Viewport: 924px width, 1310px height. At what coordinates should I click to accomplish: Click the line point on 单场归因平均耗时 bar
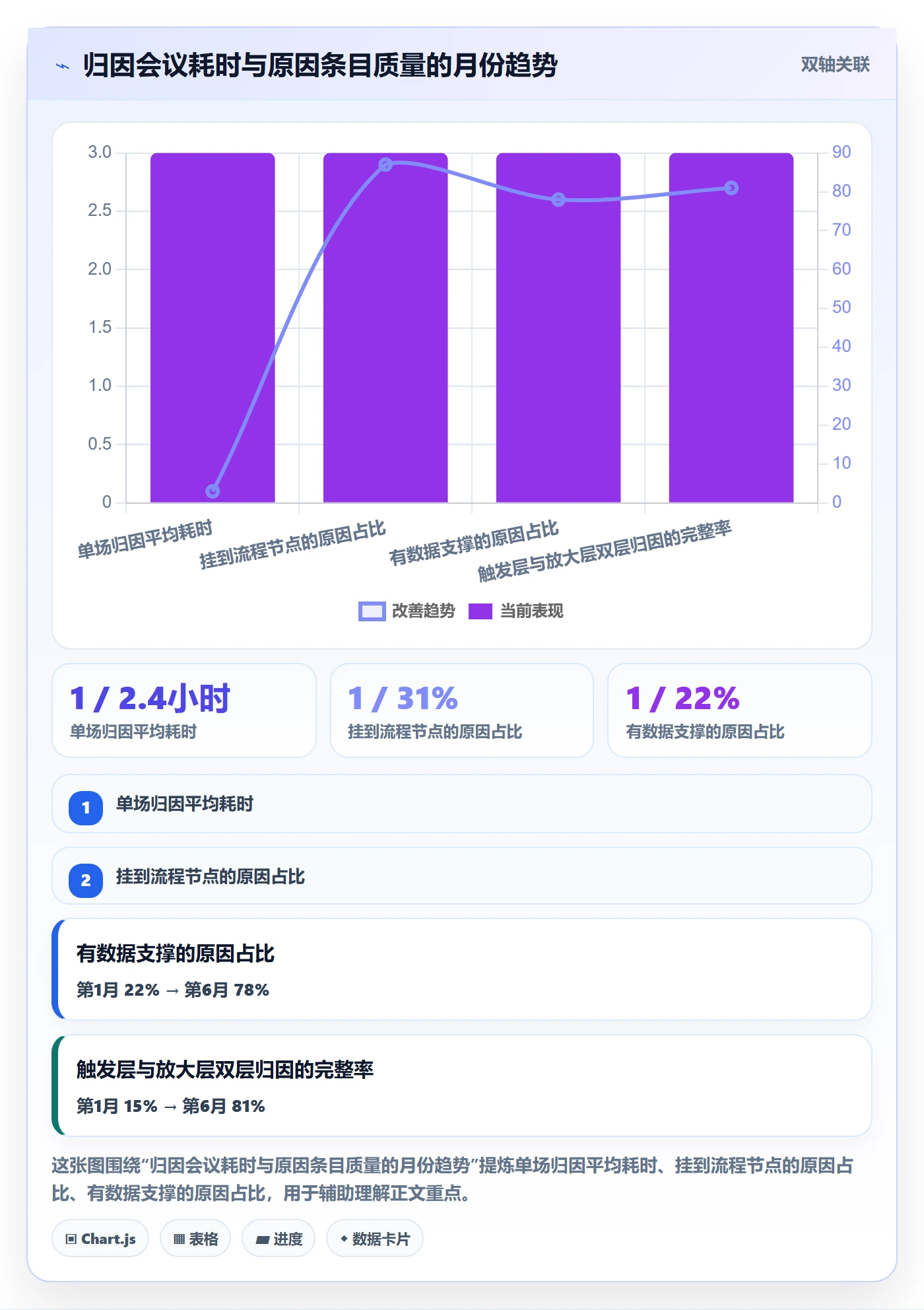point(213,491)
